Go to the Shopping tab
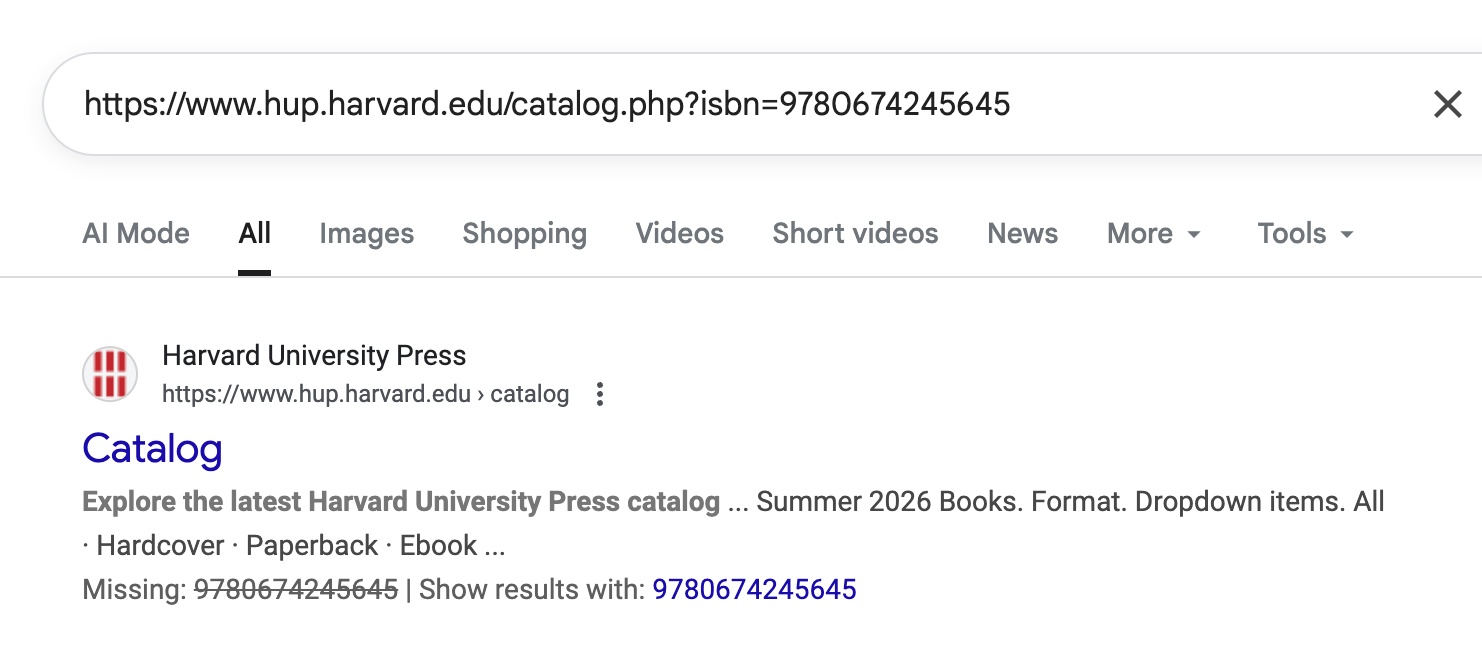This screenshot has width=1482, height=654. pos(524,234)
